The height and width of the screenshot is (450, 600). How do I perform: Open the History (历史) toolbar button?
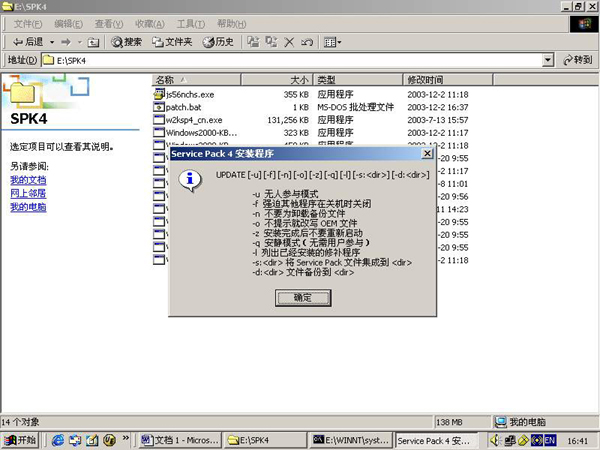click(218, 42)
